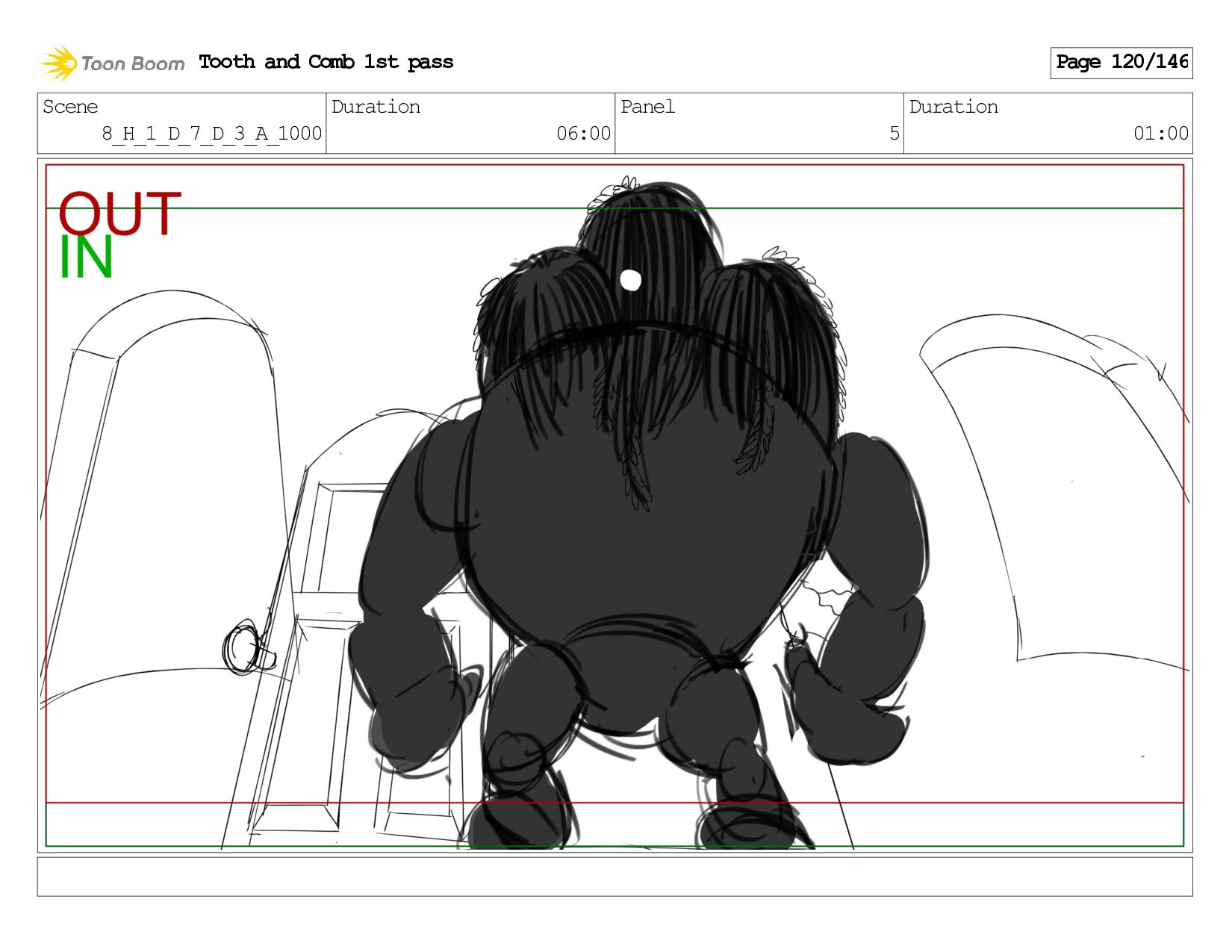This screenshot has width=1232, height=952.
Task: Click the Toon Boom logo
Action: 112,63
